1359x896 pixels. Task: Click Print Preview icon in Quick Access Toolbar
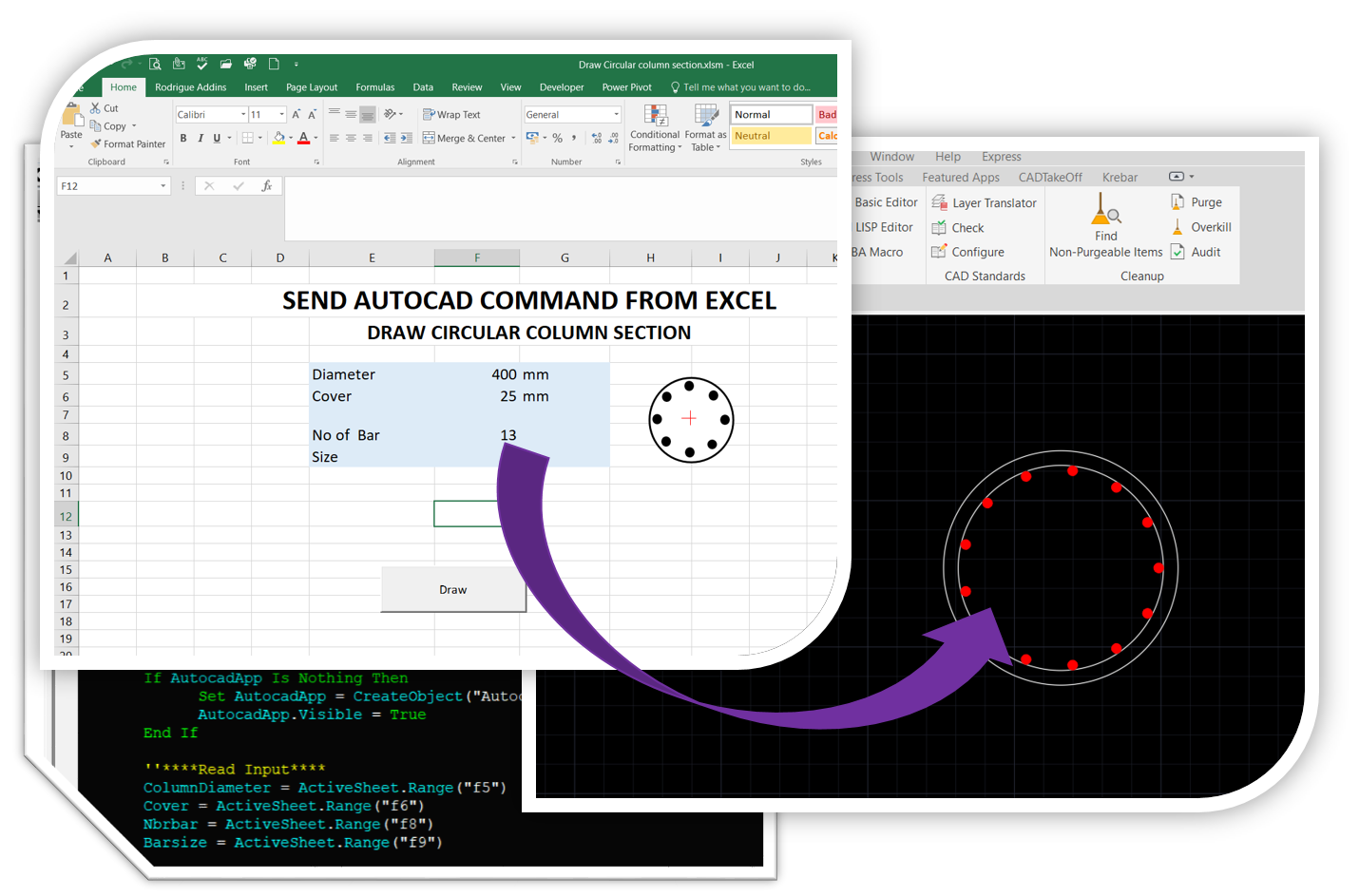tap(155, 64)
